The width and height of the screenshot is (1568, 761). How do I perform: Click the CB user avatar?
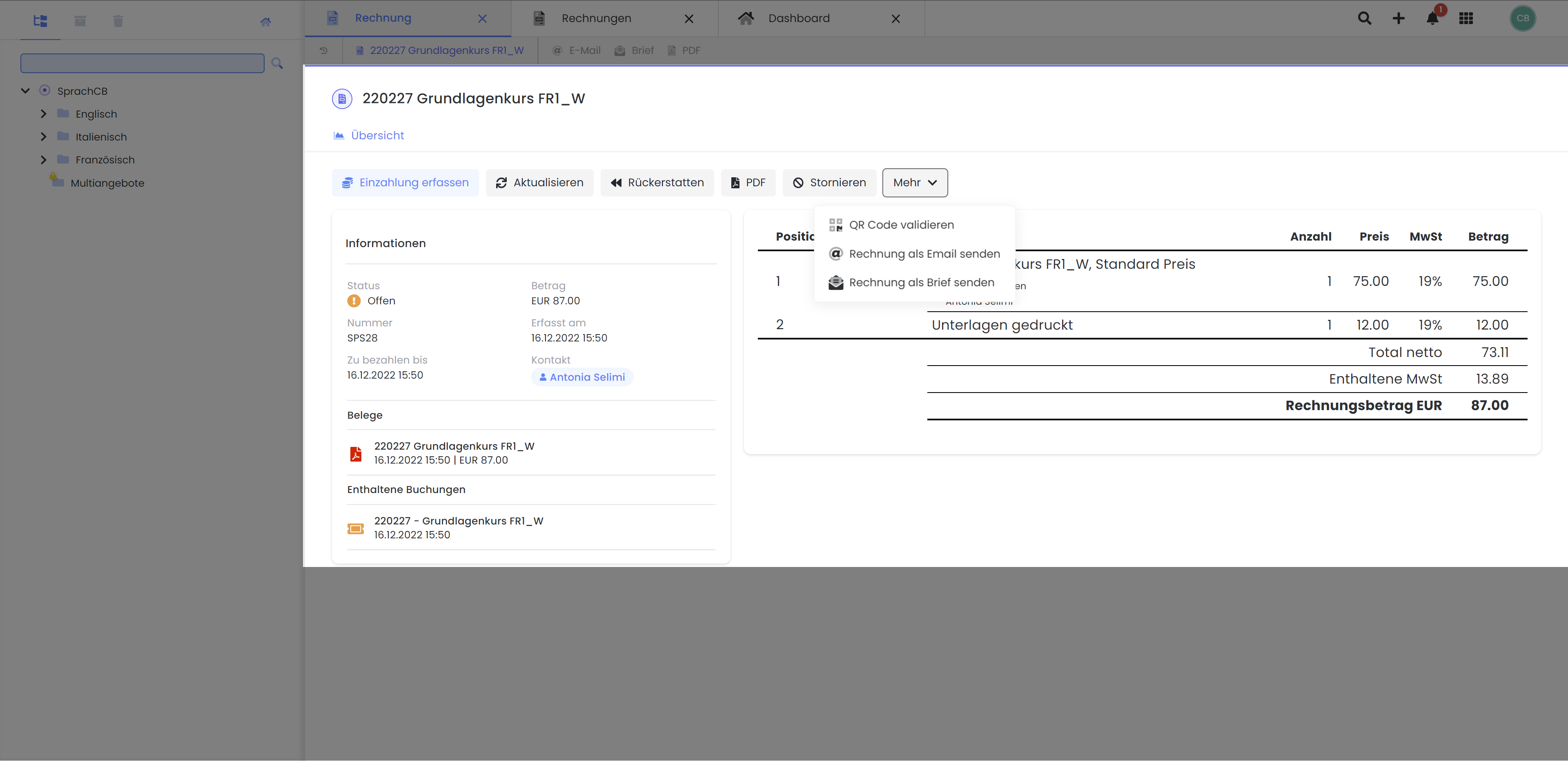tap(1523, 18)
